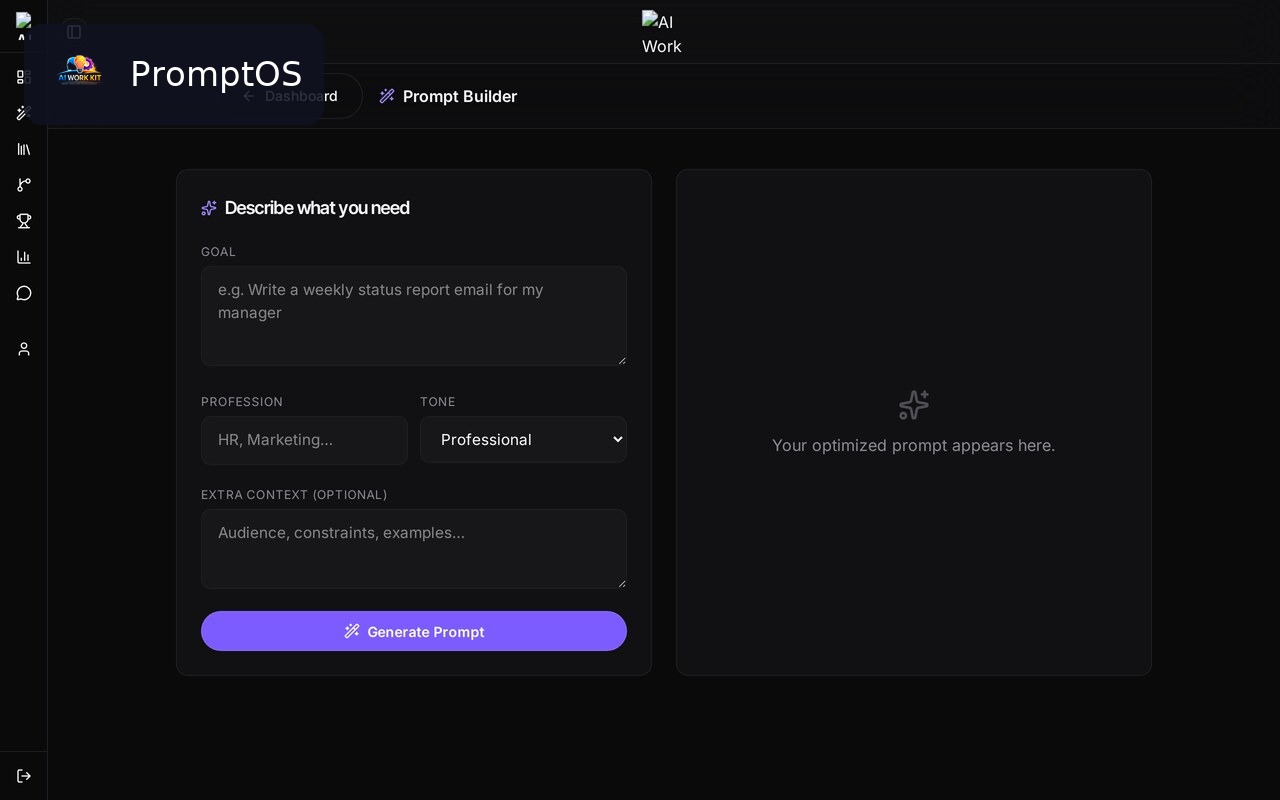1280x800 pixels.
Task: Click the TONE field label
Action: coord(438,402)
